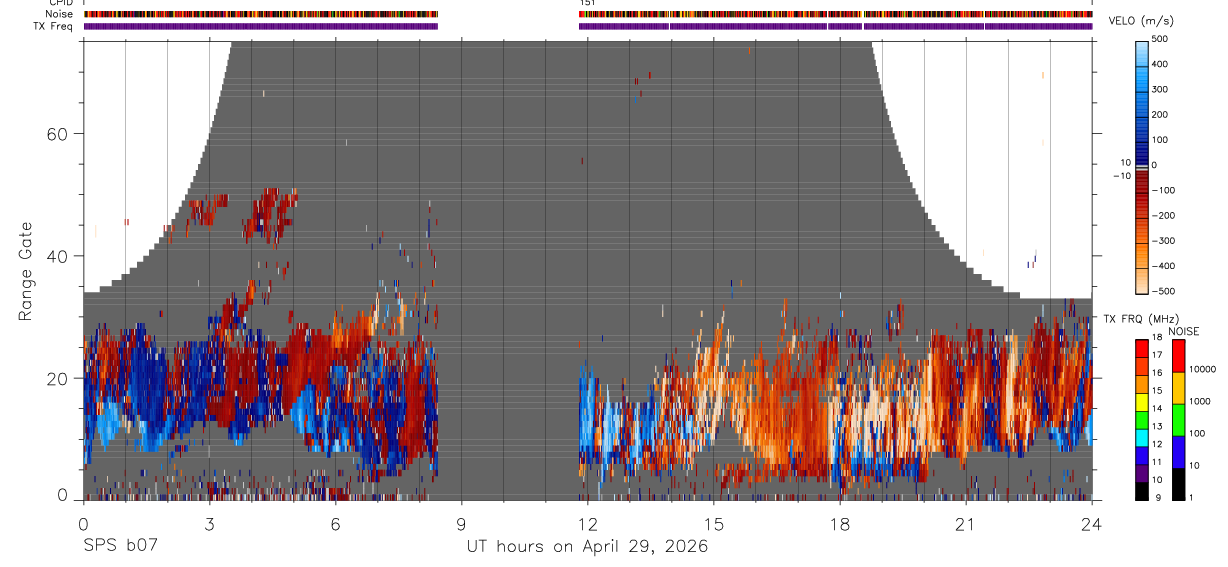Click the '6' tick on UT hours axis
This screenshot has width=1228, height=567.
(x=335, y=524)
